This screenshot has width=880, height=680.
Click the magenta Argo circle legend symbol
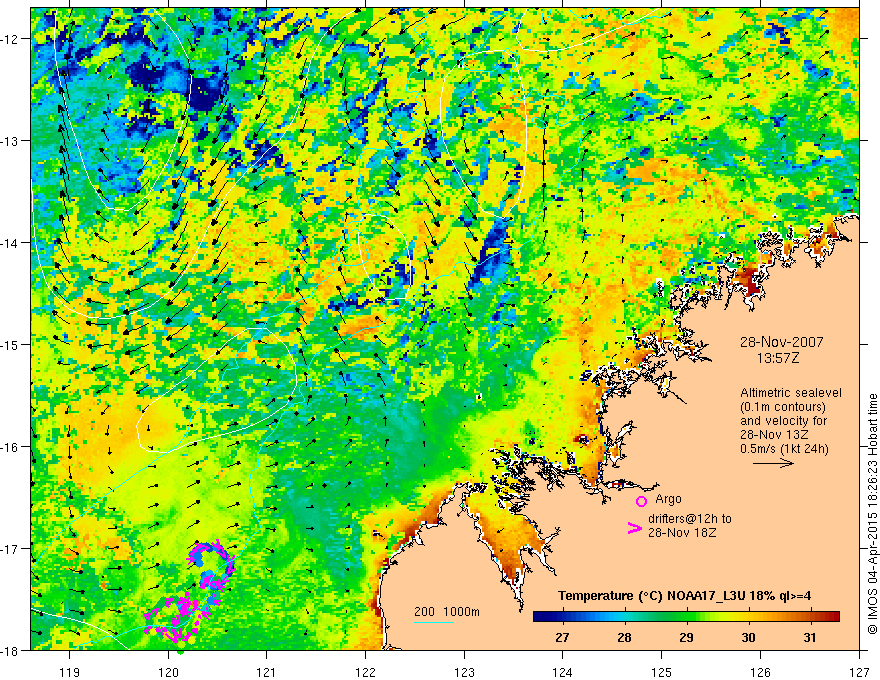[x=641, y=501]
